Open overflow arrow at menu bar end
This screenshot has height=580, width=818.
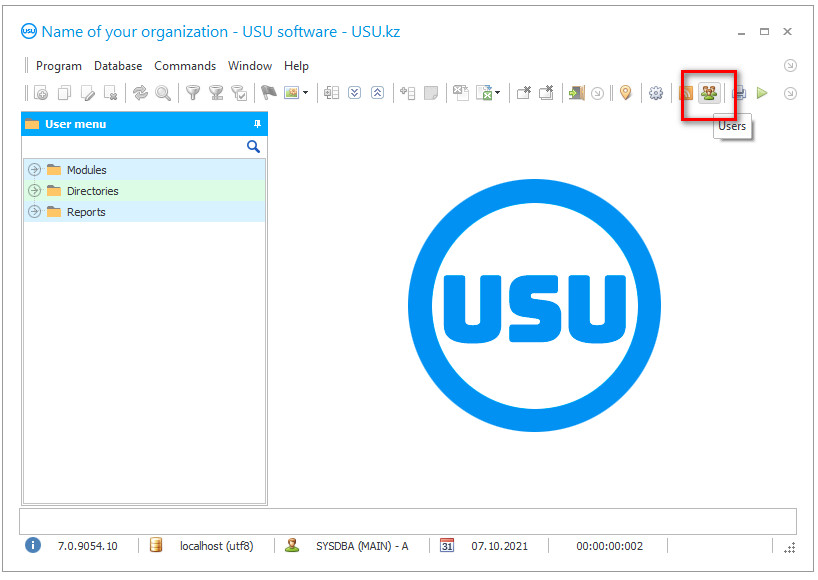pos(790,66)
